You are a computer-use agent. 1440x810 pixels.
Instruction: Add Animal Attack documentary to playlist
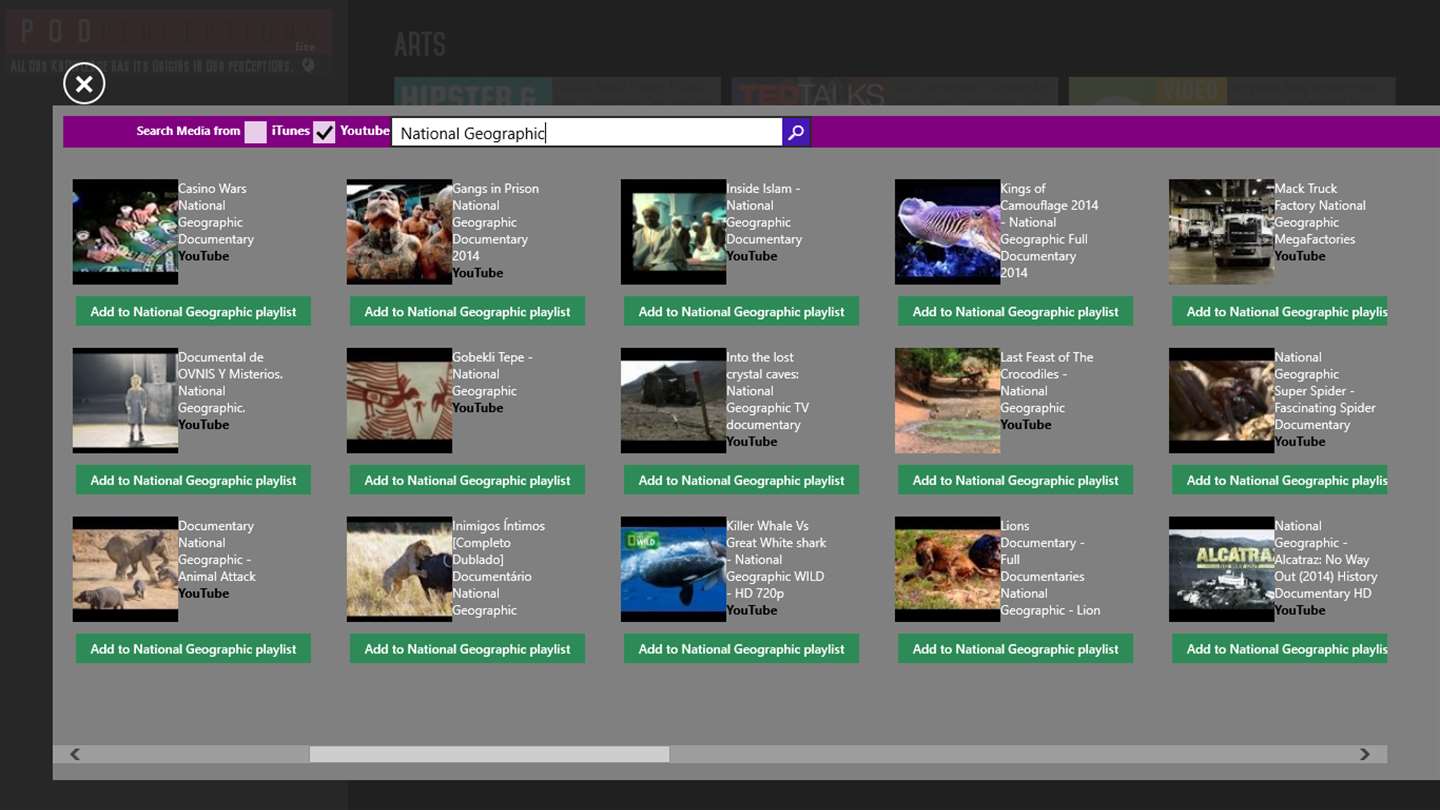[193, 649]
